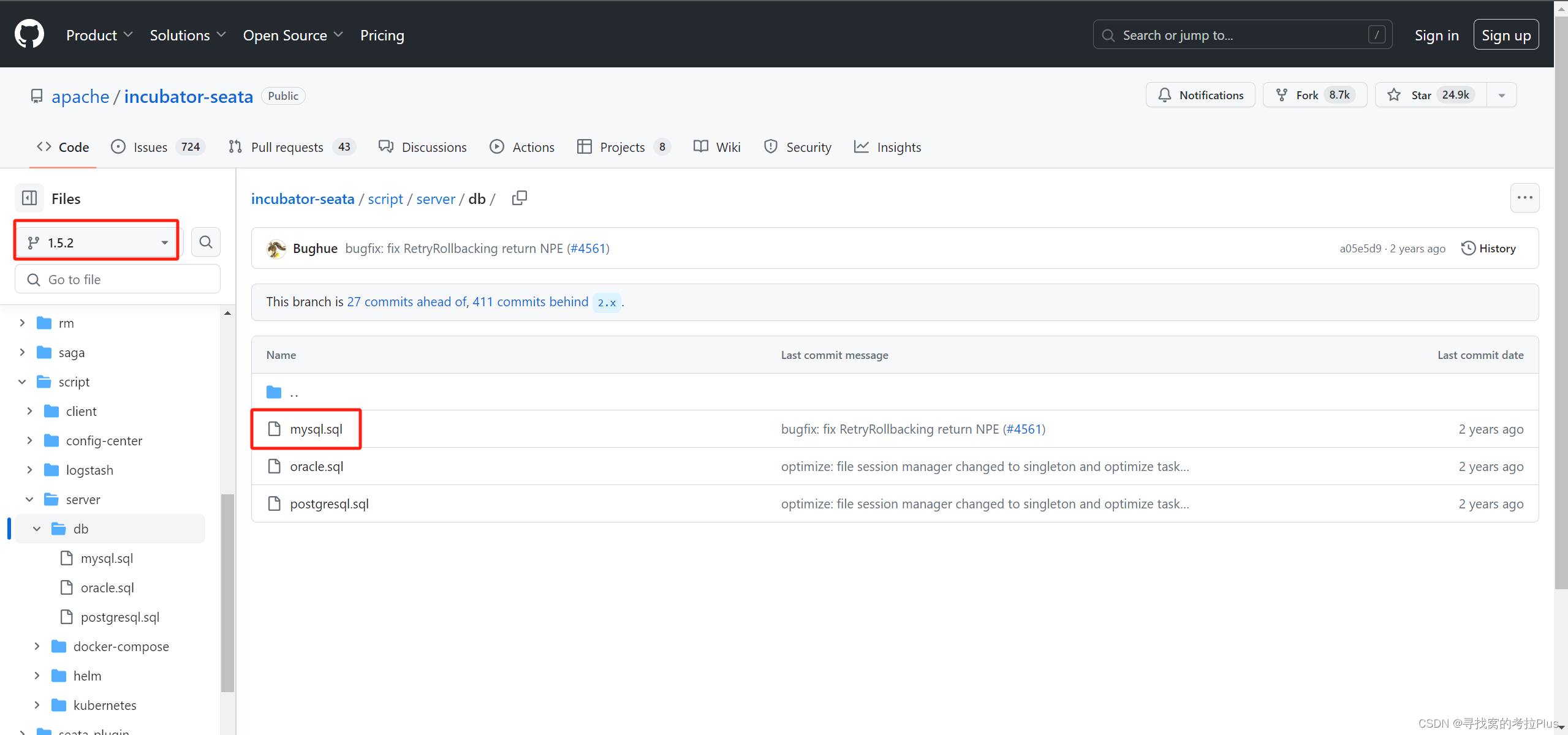The height and width of the screenshot is (735, 1568).
Task: Click file icon beside table oracle.sql
Action: (x=274, y=466)
